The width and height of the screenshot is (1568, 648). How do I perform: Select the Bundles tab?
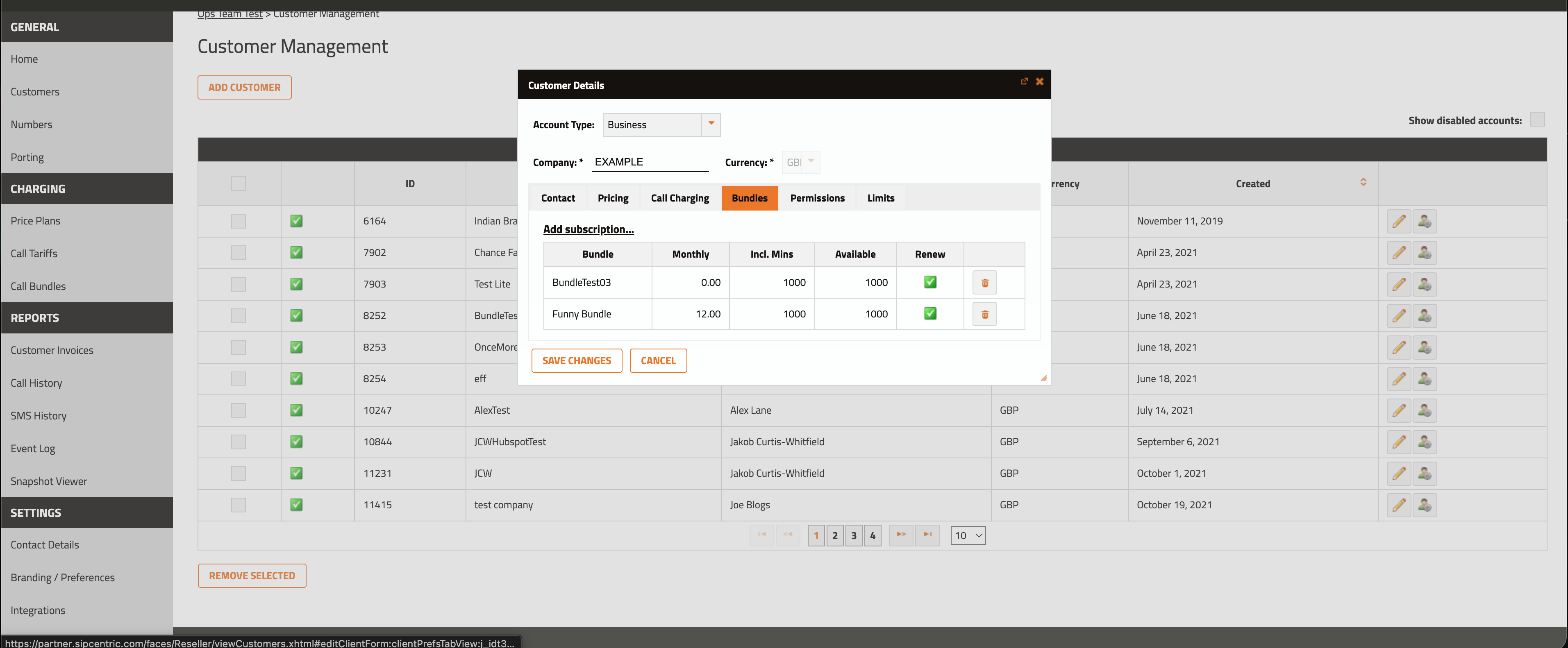pos(749,198)
